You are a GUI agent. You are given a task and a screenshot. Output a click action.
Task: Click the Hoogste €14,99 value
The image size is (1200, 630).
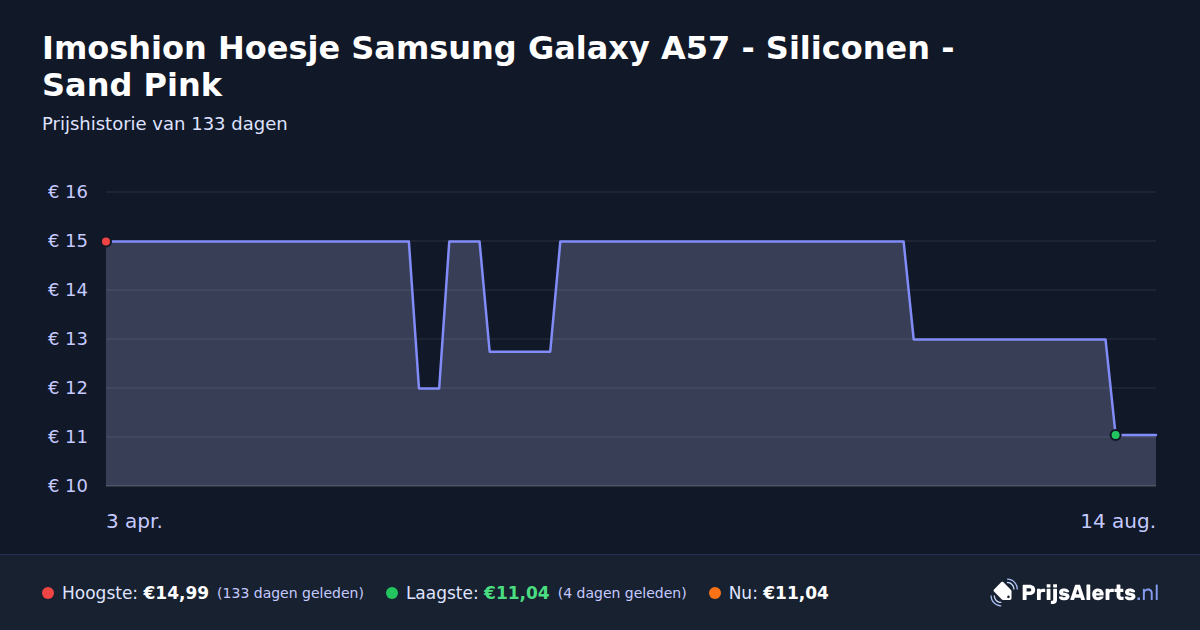pyautogui.click(x=176, y=593)
